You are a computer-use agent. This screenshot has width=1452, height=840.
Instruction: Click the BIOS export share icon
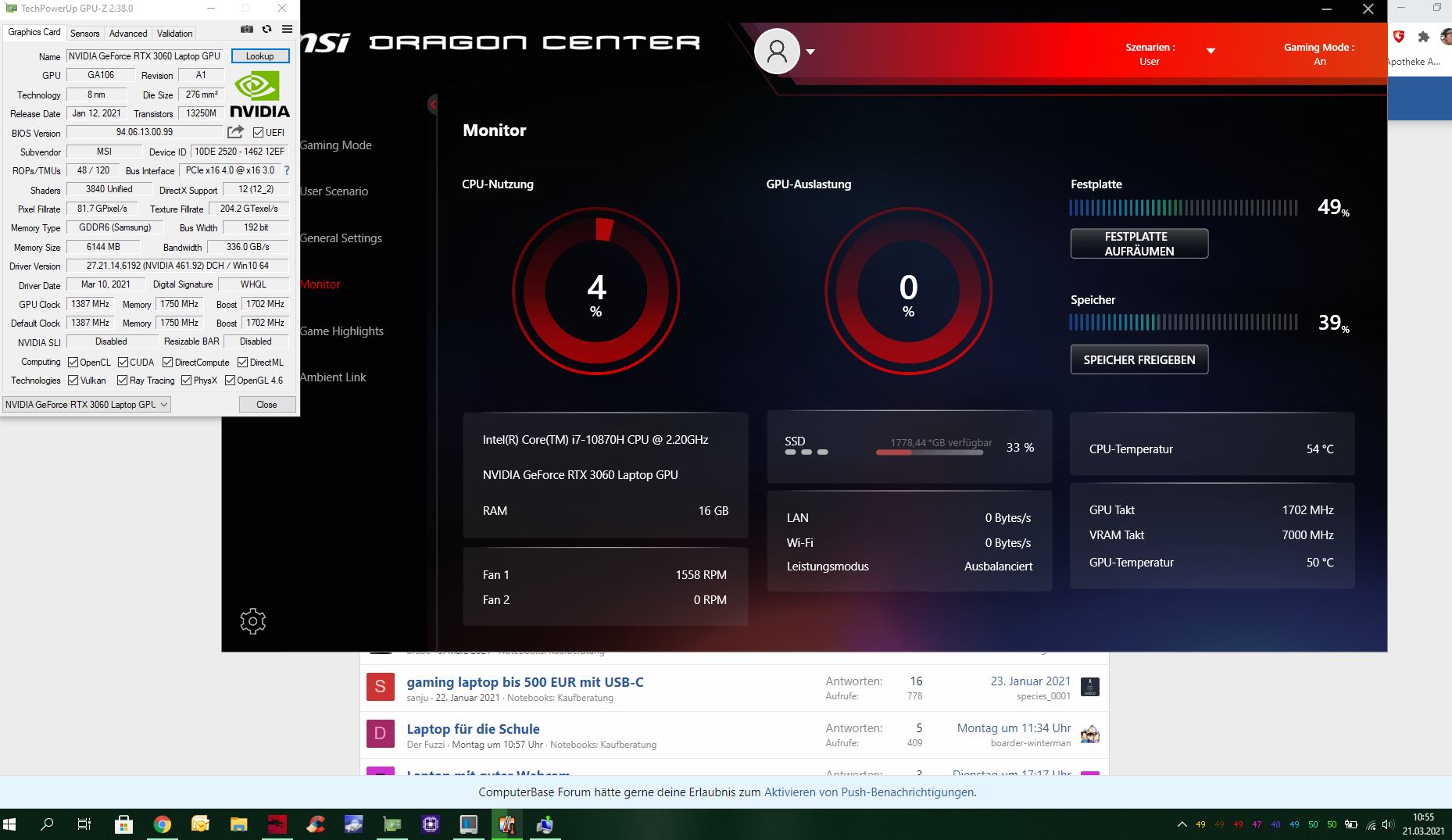pyautogui.click(x=235, y=132)
